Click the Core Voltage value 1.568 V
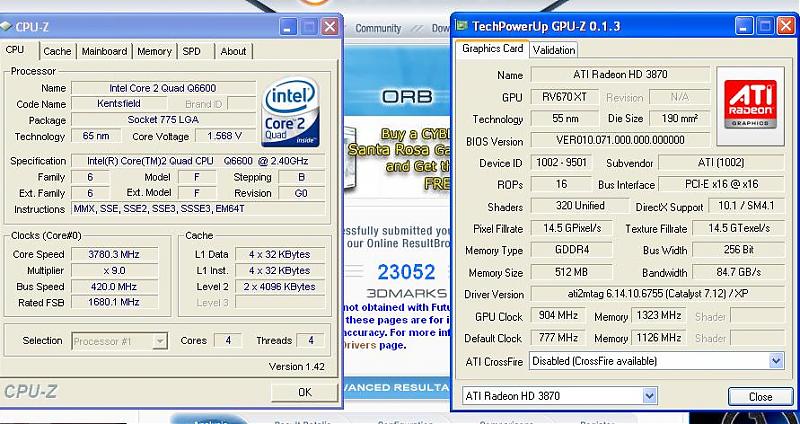Viewport: 800px width, 424px height. (x=225, y=136)
